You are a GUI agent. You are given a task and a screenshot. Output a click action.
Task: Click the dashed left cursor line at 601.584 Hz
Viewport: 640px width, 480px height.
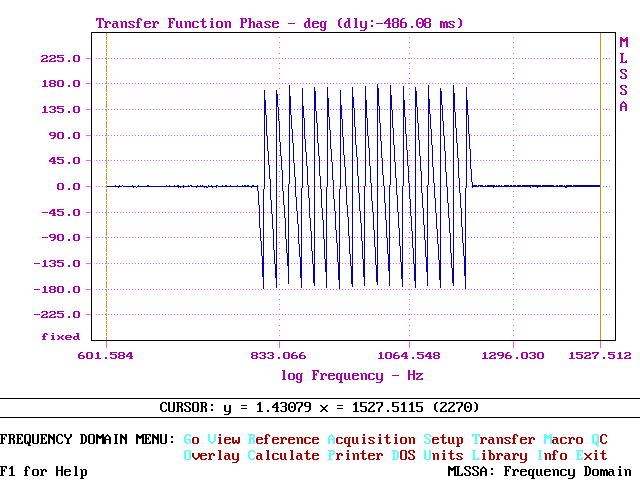[107, 186]
